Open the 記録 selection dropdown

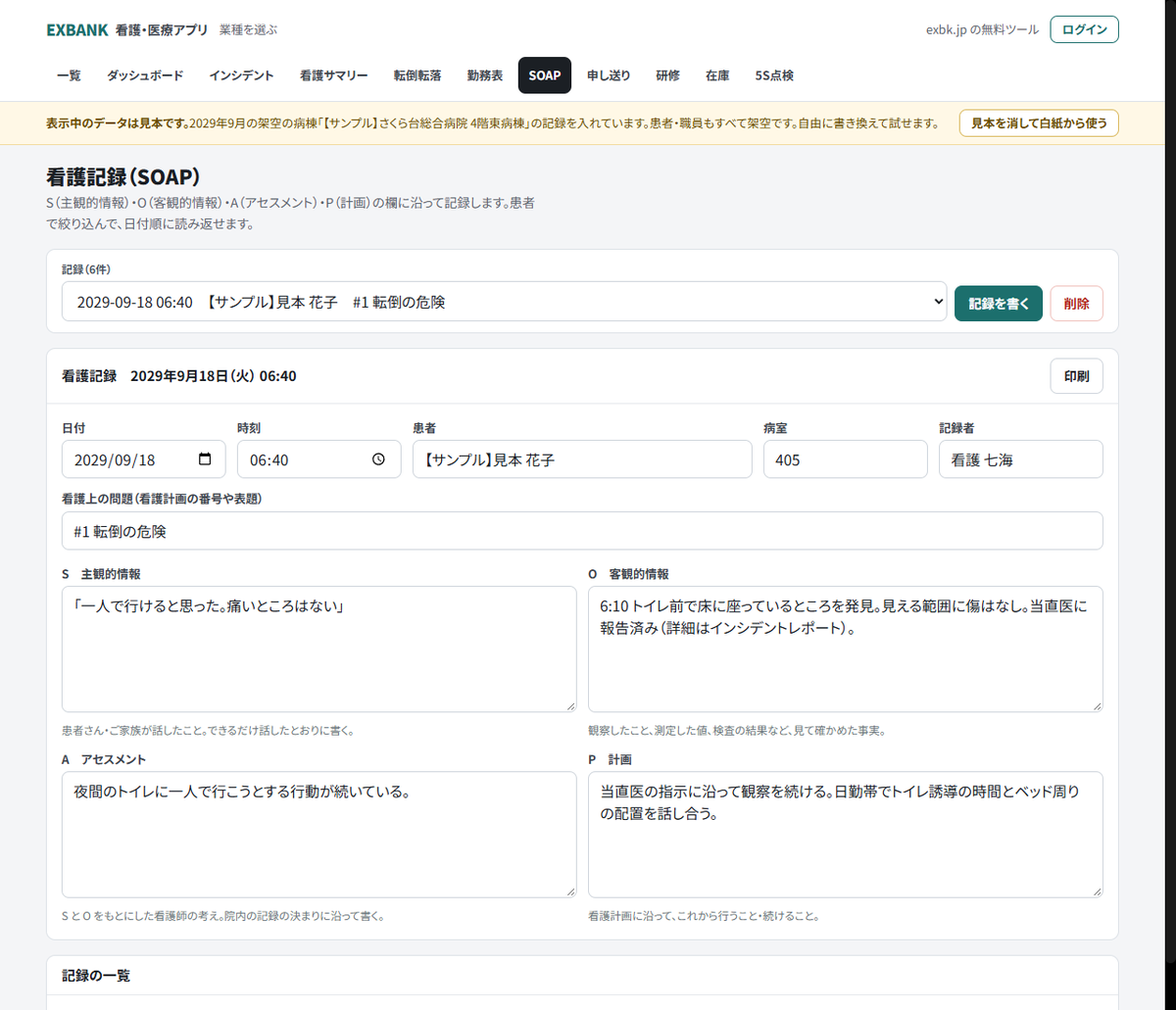pyautogui.click(x=504, y=303)
